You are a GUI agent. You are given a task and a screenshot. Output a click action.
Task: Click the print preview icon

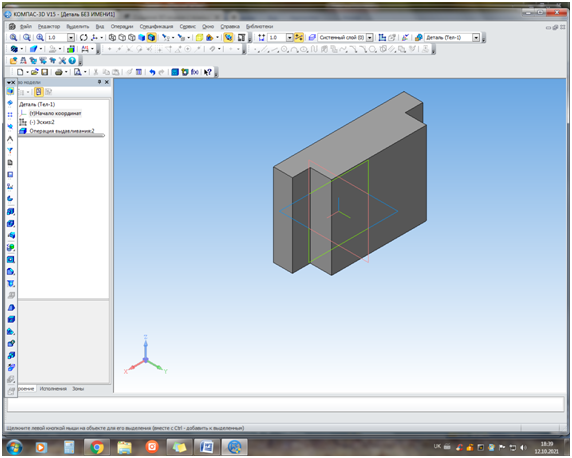(77, 72)
